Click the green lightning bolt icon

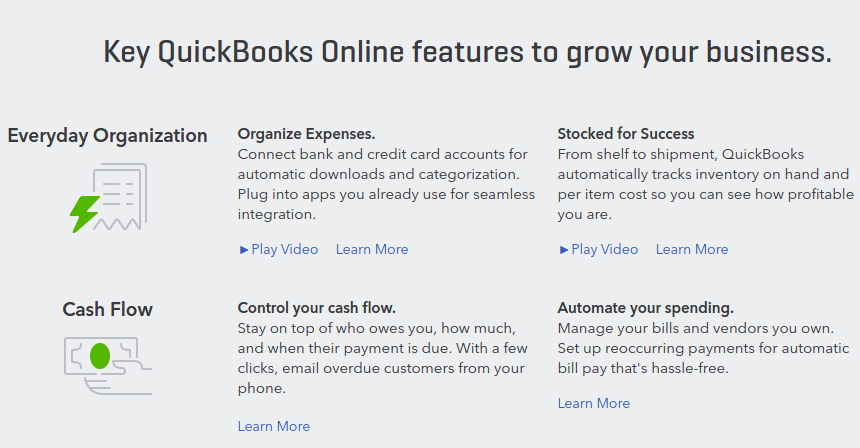tap(85, 214)
